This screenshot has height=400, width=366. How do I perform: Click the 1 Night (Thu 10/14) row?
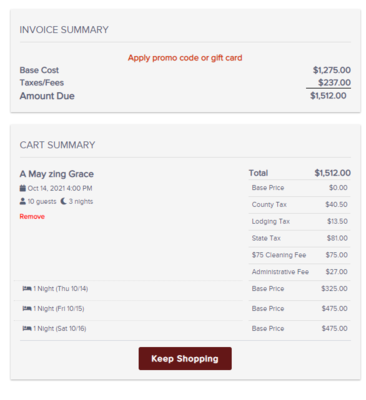pos(128,289)
